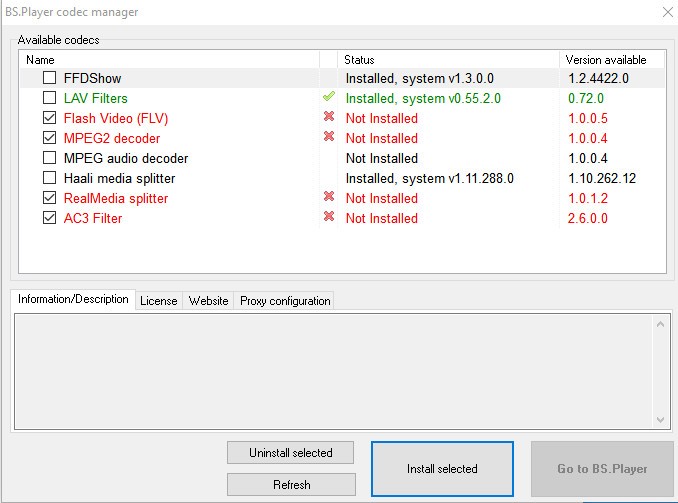Click status 'Installed, system v0.55.2.0'
The height and width of the screenshot is (503, 678).
pyautogui.click(x=423, y=98)
